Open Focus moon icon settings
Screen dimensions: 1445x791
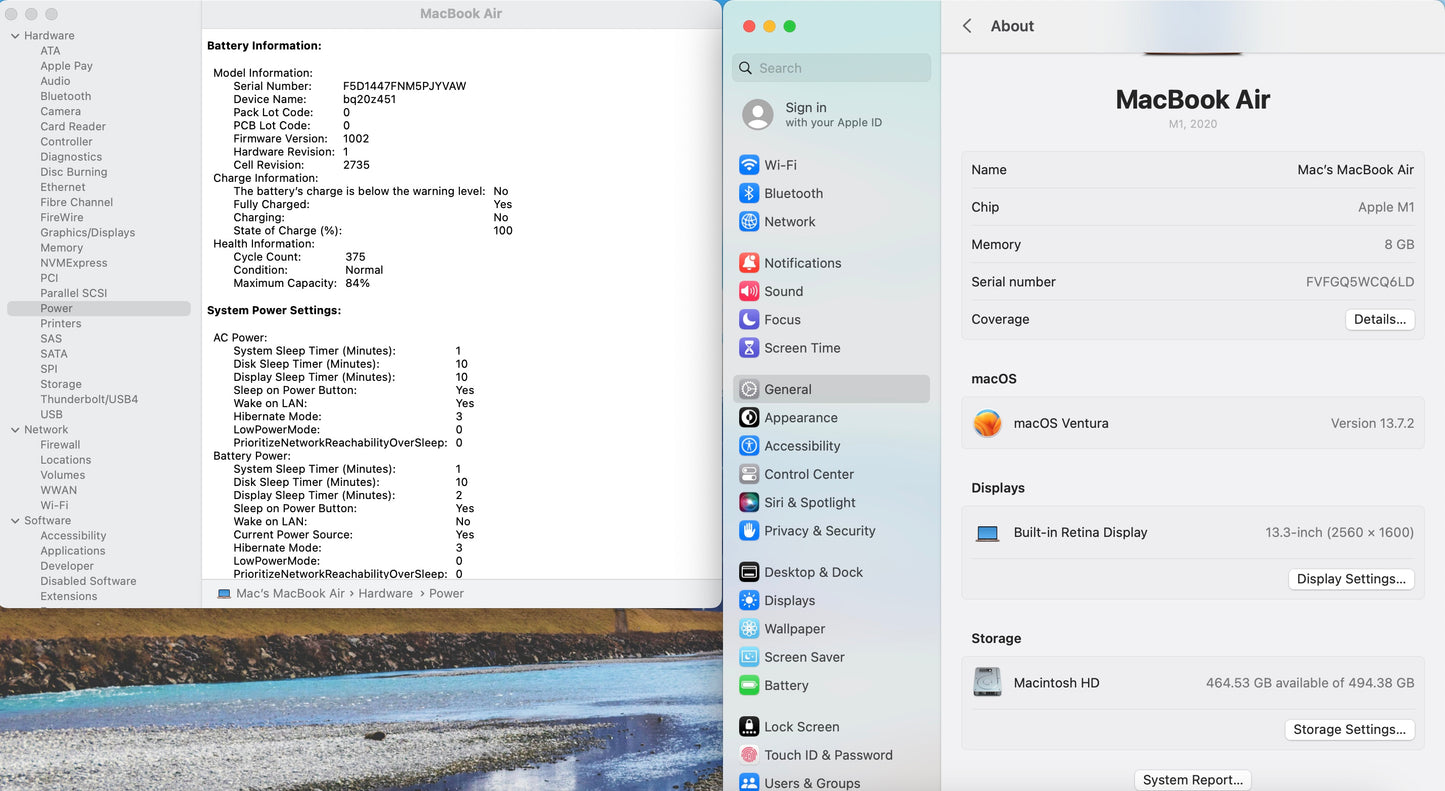[x=748, y=320]
